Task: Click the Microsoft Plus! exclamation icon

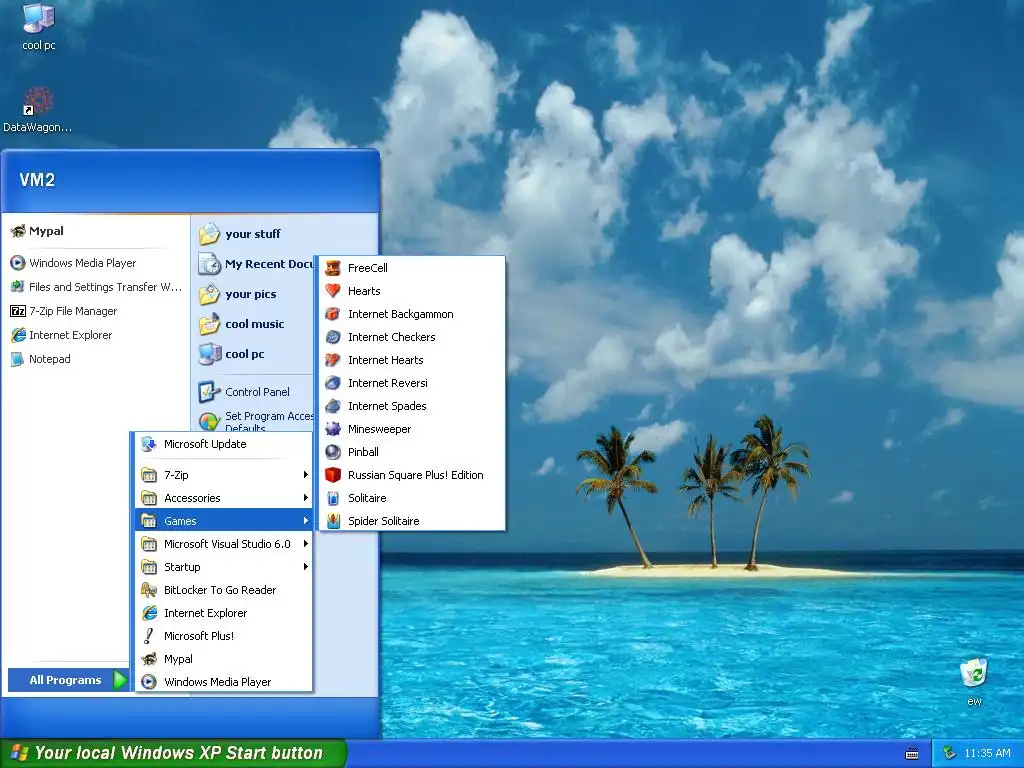Action: 149,636
